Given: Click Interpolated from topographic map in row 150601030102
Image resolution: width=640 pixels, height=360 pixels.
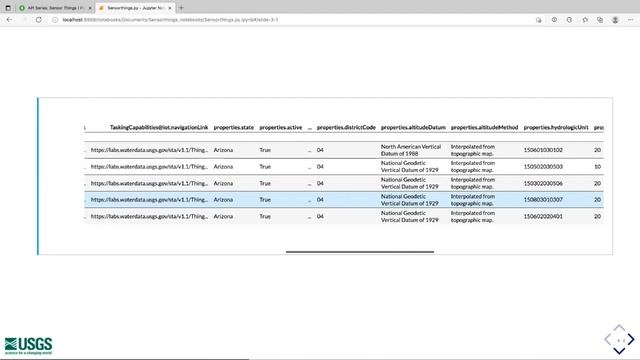Looking at the screenshot, I should (x=473, y=150).
